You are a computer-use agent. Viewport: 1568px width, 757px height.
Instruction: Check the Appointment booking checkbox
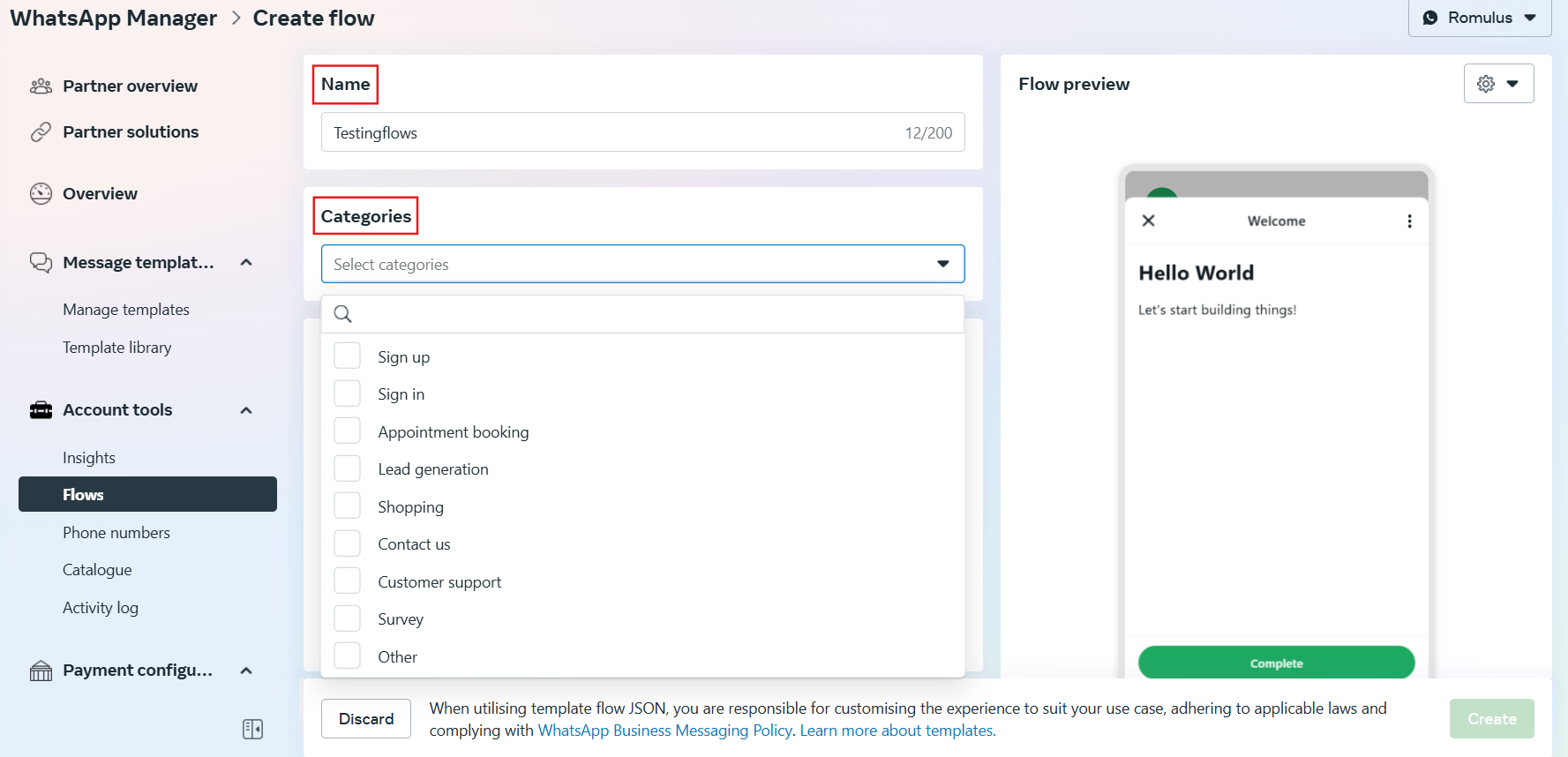click(348, 431)
